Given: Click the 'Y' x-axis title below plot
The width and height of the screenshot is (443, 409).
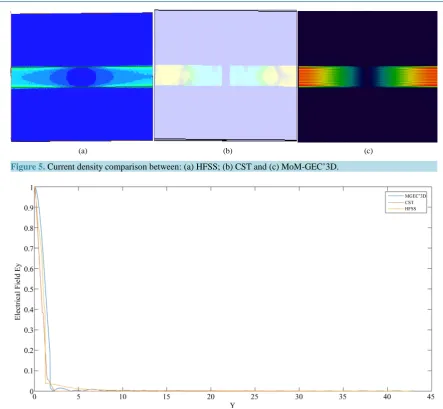Looking at the screenshot, I should pyautogui.click(x=232, y=405).
